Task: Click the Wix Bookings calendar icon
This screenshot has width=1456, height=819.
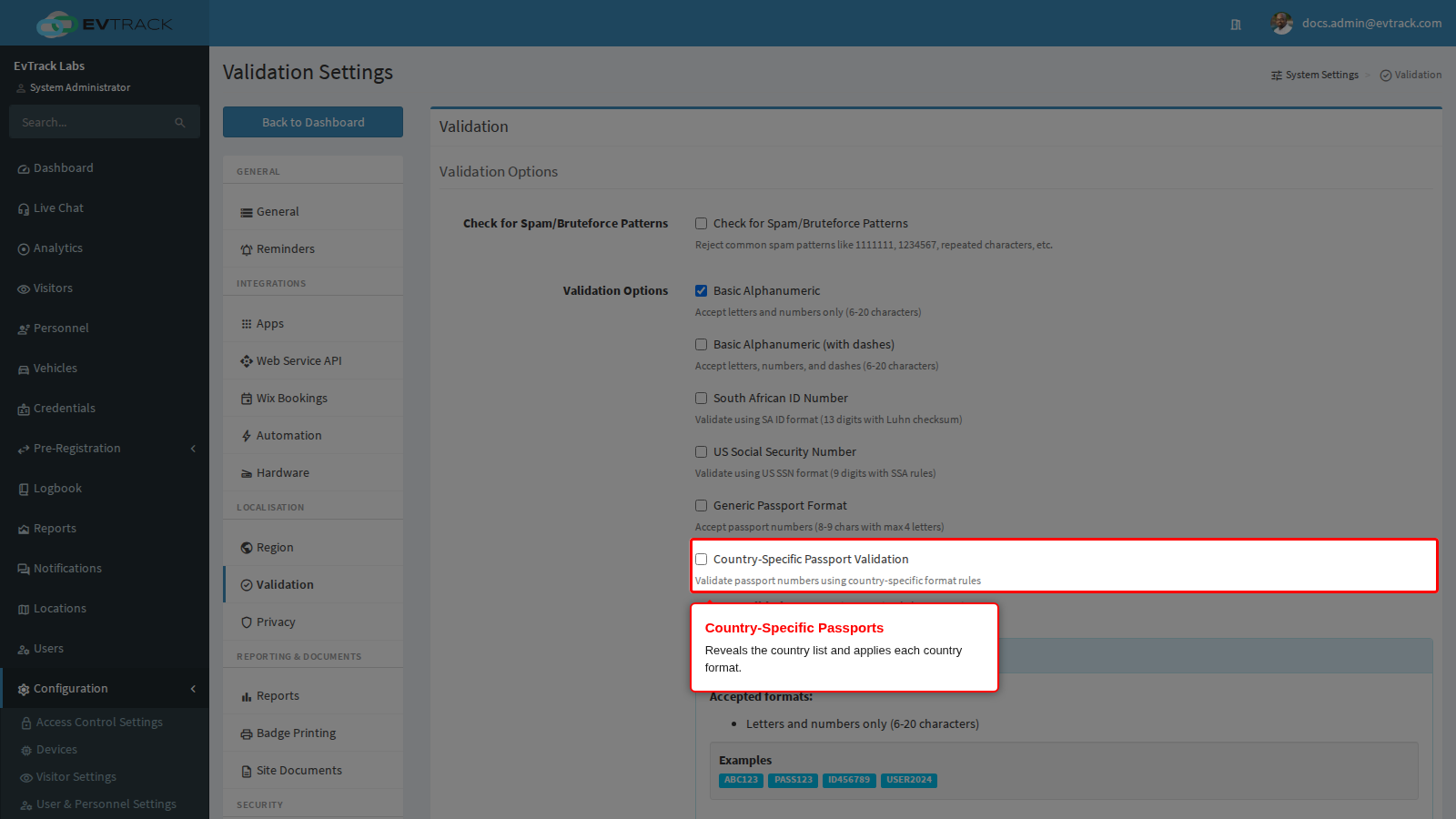Action: [x=246, y=399]
